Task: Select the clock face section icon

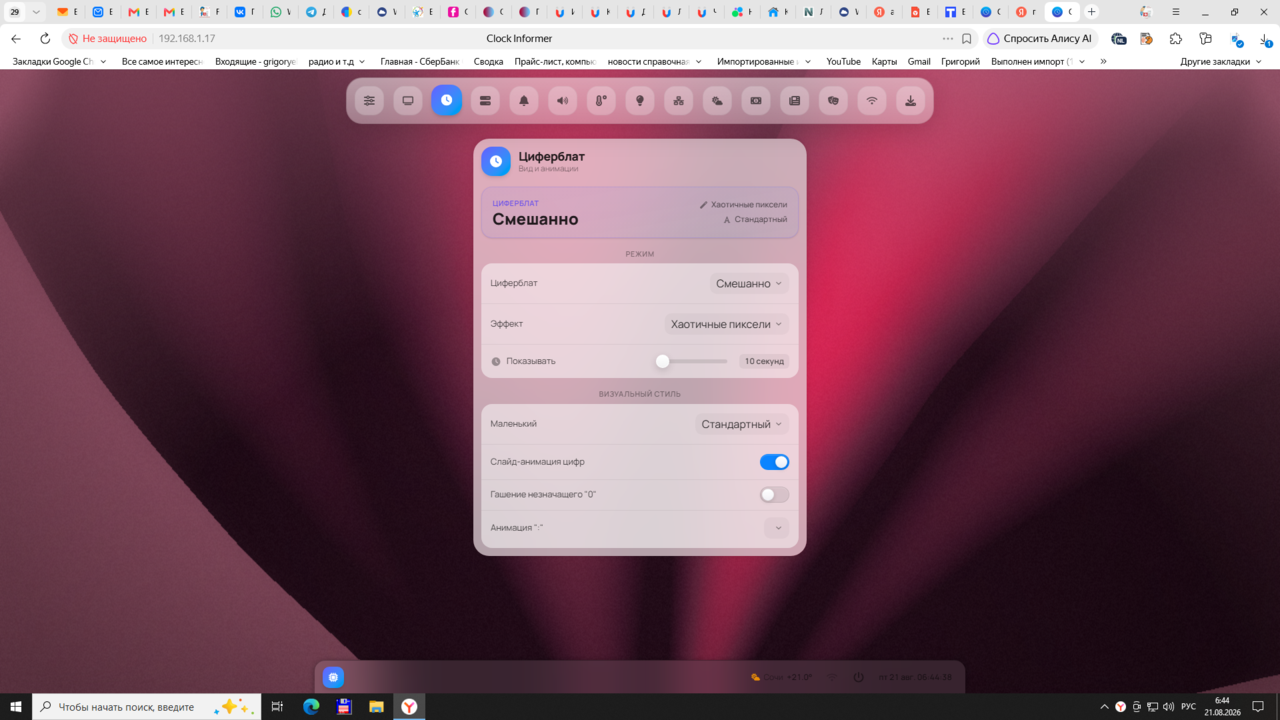Action: coord(447,101)
